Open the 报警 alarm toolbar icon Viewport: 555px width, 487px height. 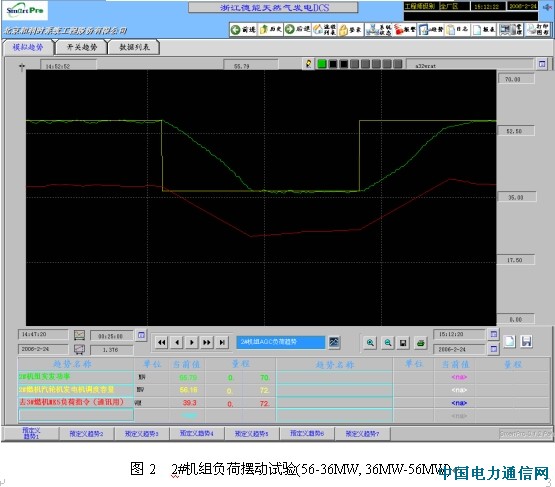[405, 30]
